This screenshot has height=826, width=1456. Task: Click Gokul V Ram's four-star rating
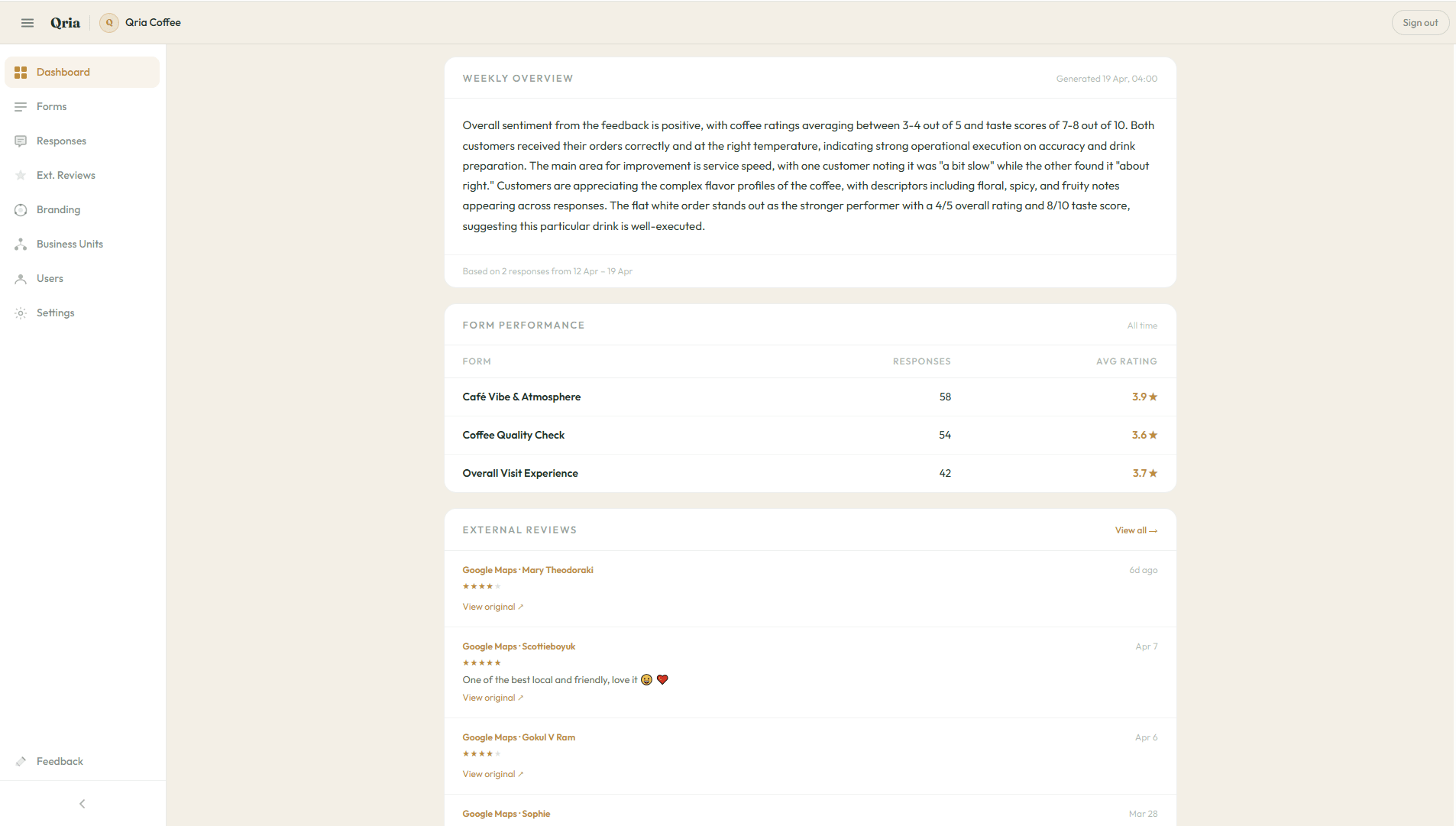(x=481, y=754)
